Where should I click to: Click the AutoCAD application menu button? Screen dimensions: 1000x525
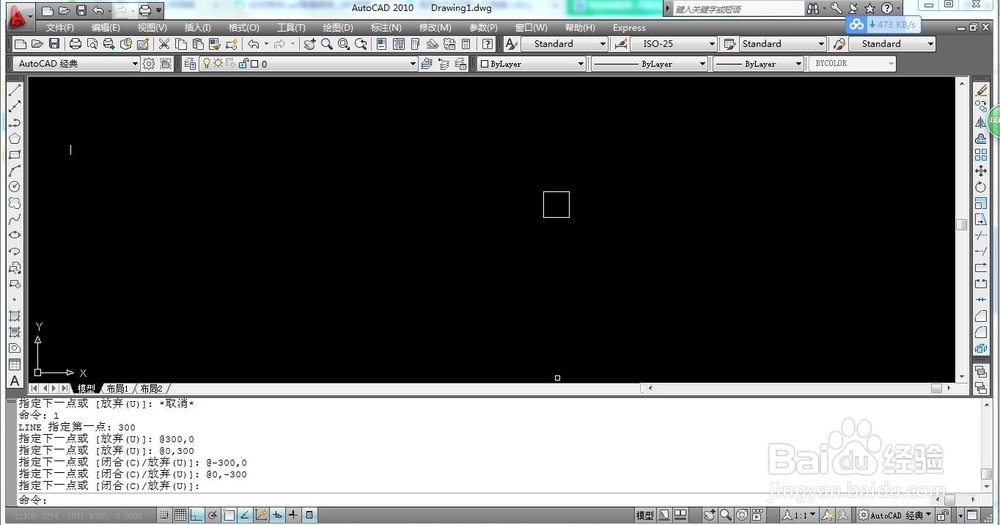pyautogui.click(x=20, y=16)
